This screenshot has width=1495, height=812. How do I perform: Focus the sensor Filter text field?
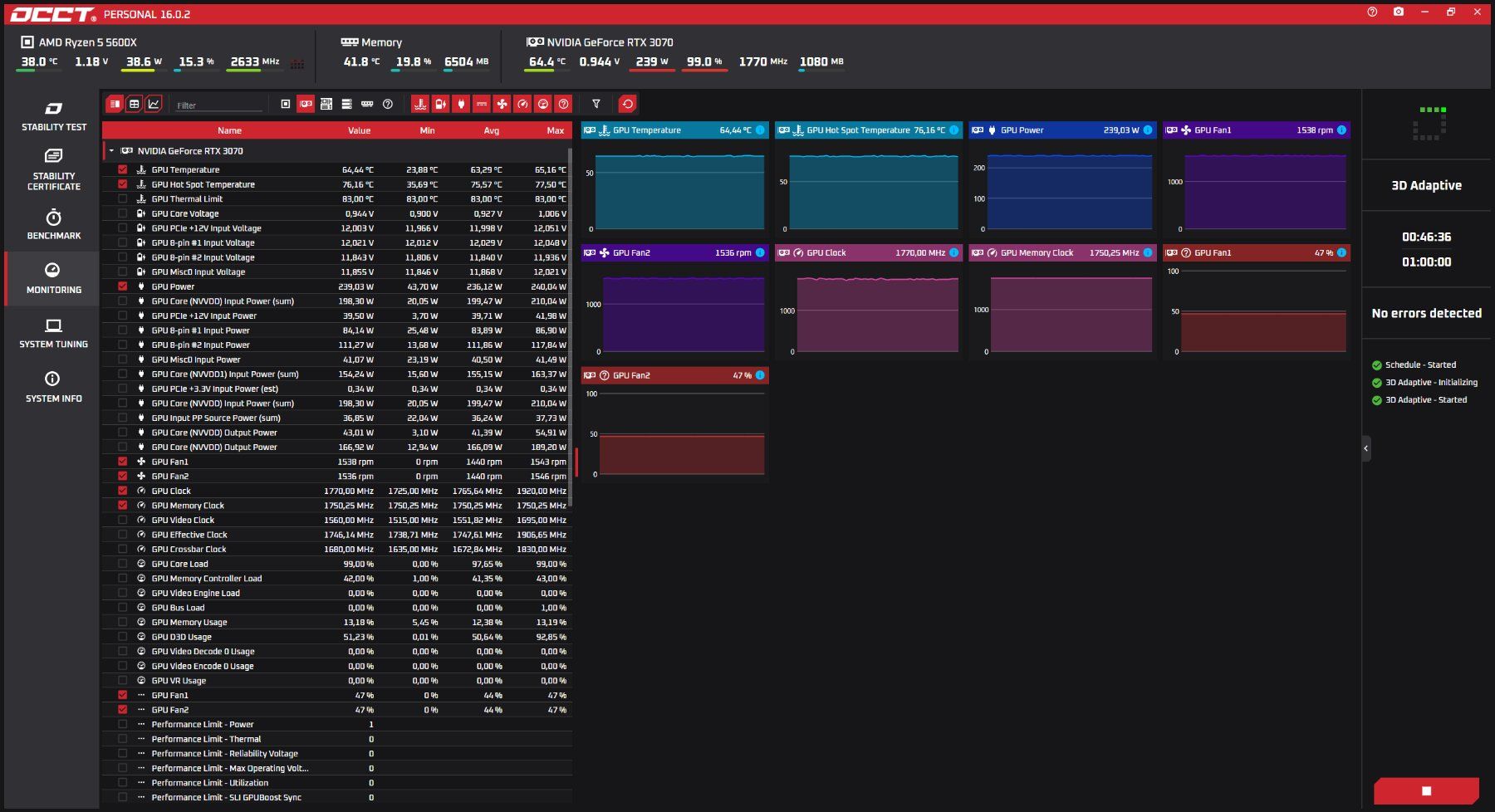(x=219, y=105)
